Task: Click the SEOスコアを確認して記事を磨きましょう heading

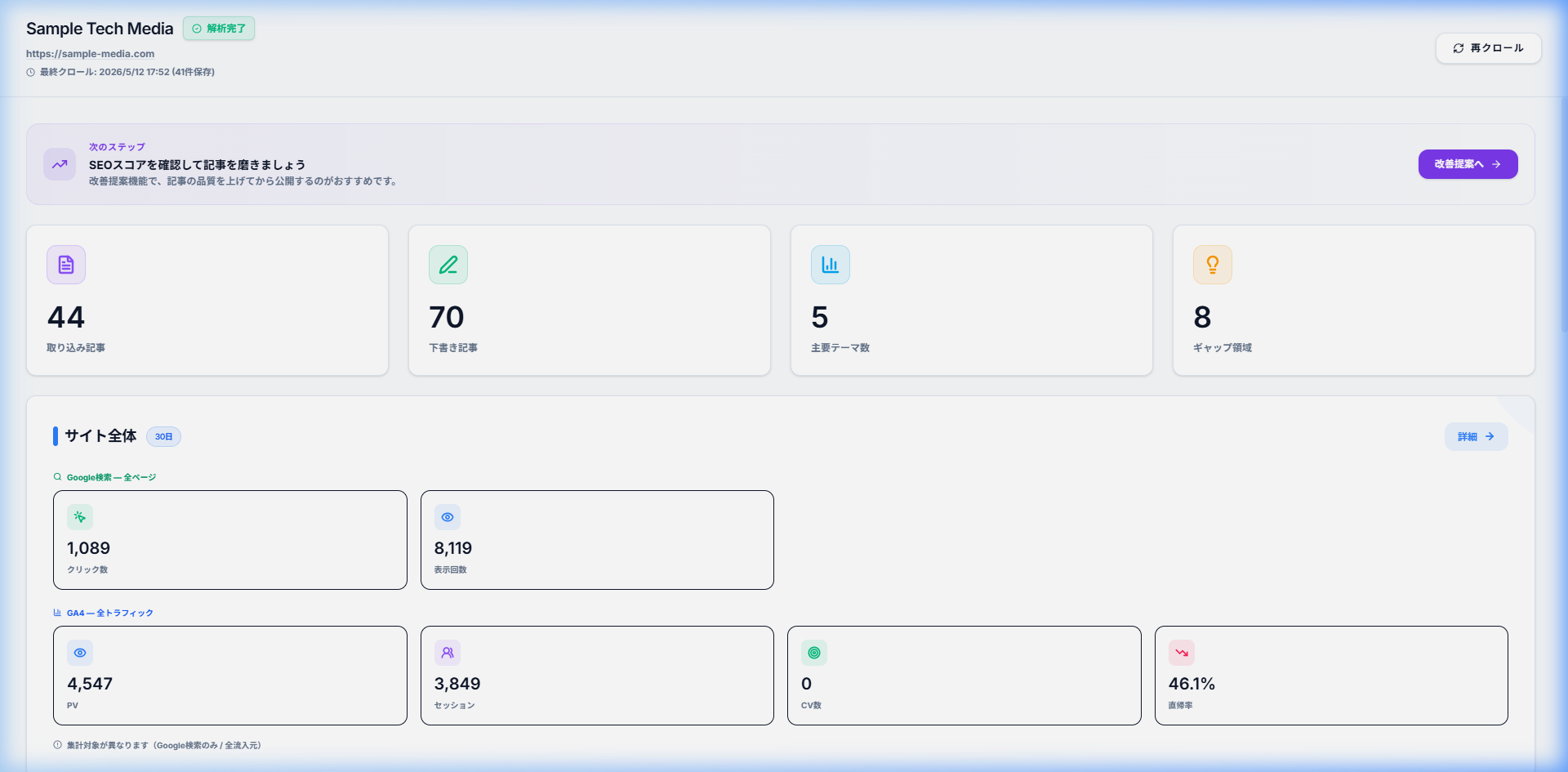Action: pos(197,165)
